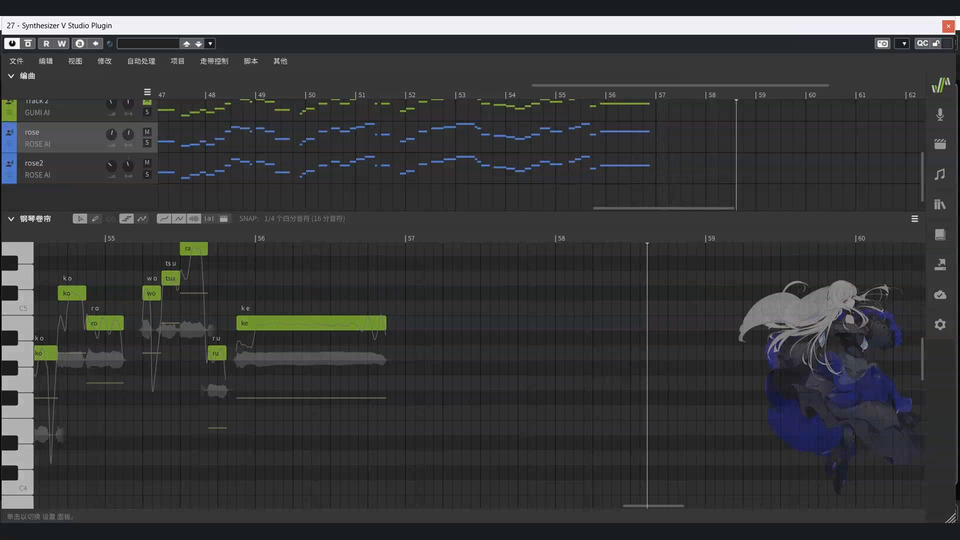Open the 修改 menu
Image resolution: width=960 pixels, height=540 pixels.
pos(105,61)
